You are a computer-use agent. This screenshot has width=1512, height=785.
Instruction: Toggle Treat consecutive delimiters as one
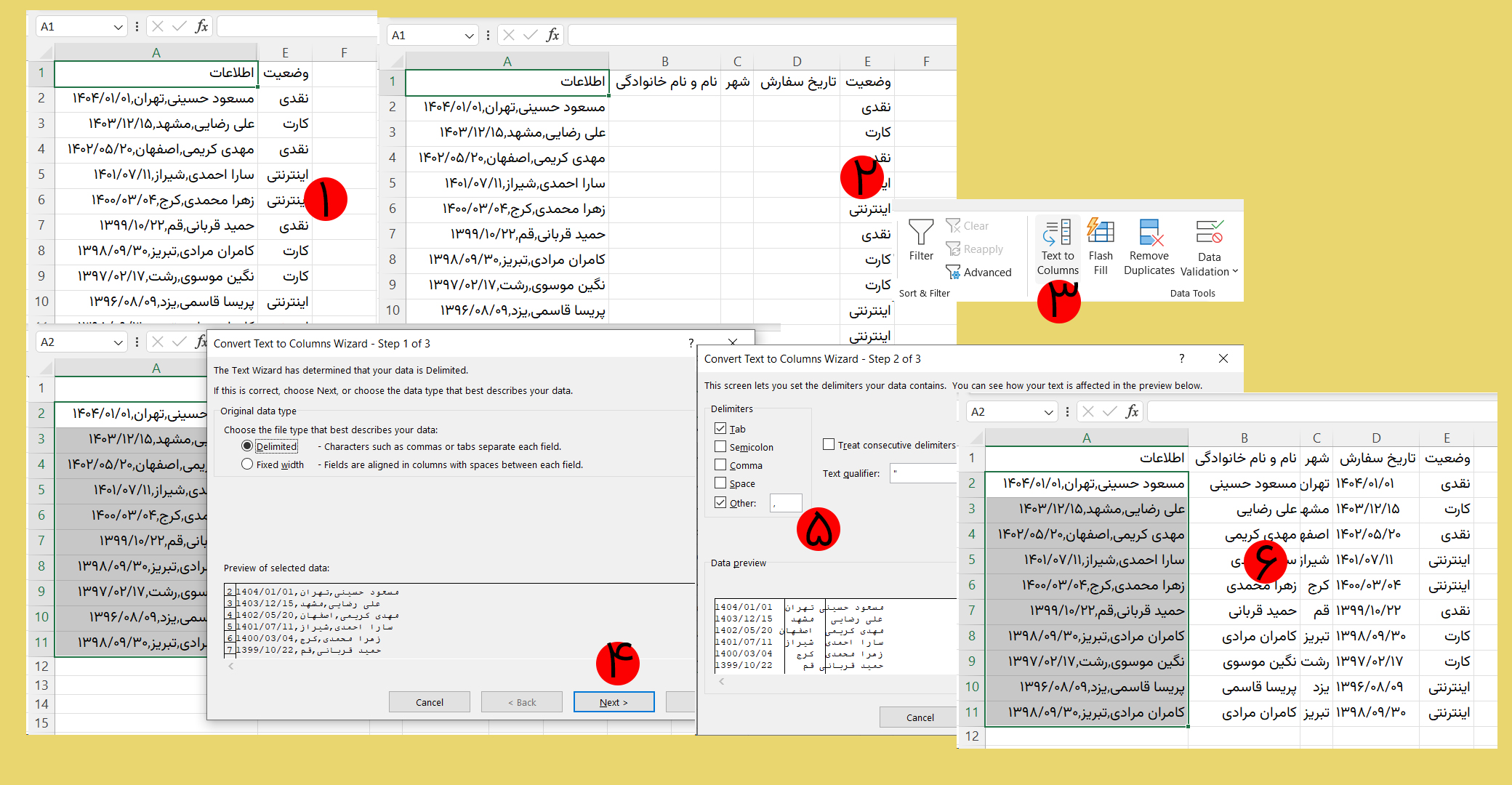[x=829, y=445]
